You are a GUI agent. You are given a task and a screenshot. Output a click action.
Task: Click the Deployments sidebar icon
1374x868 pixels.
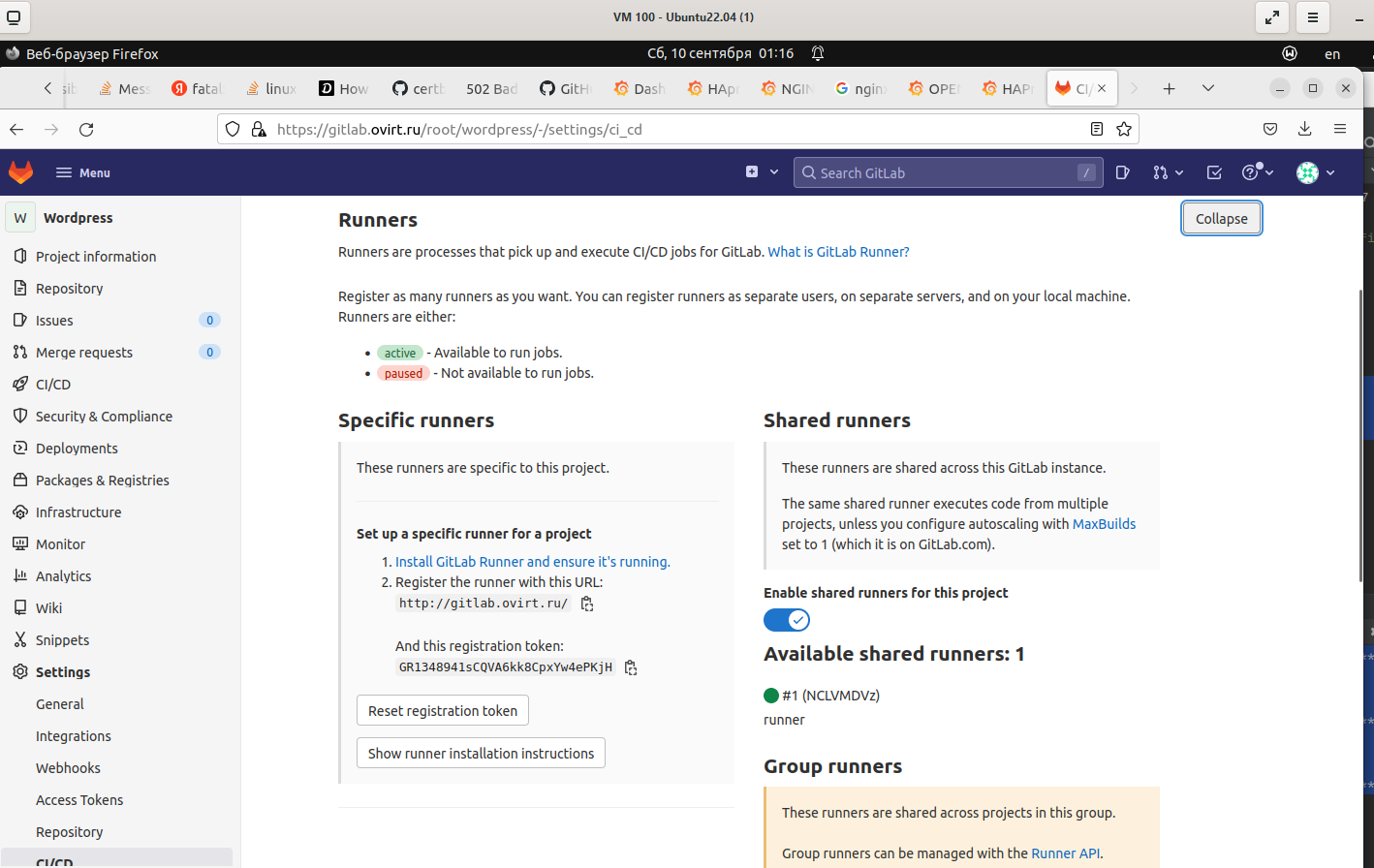coord(19,448)
